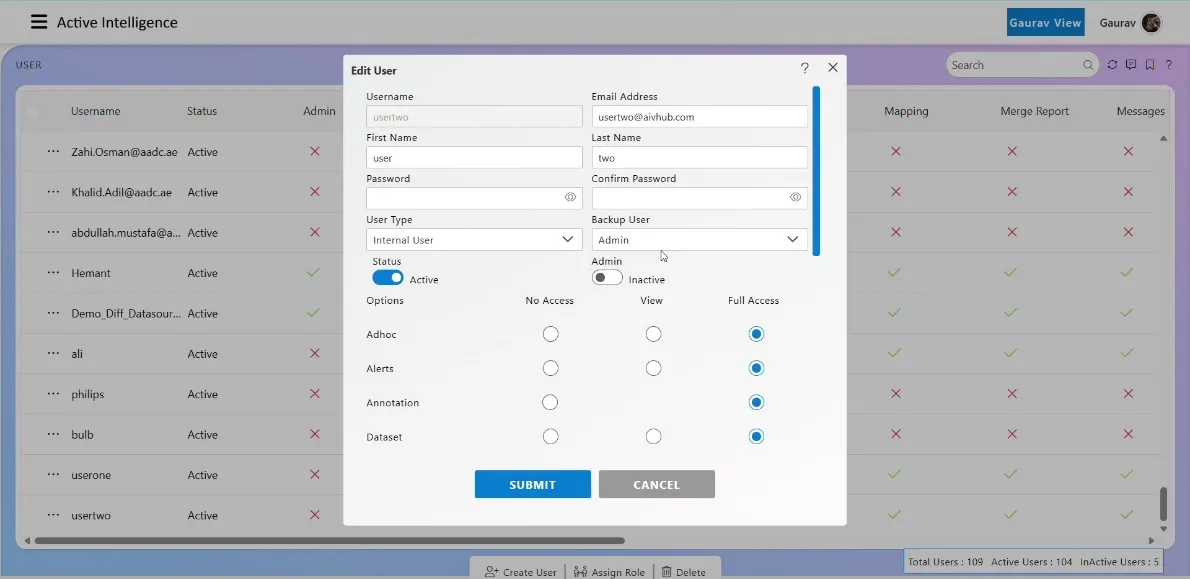Open the row menu dots for bulb

click(x=53, y=434)
